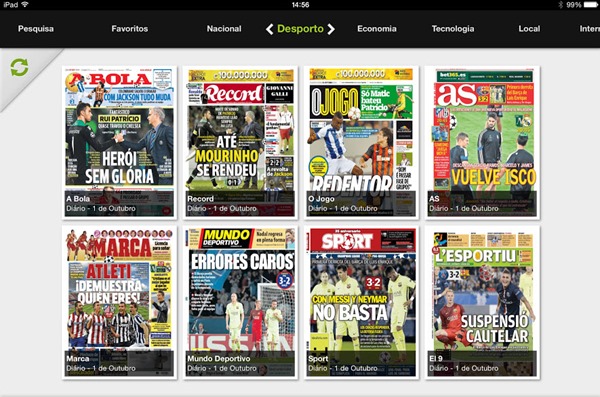This screenshot has height=397, width=600.
Task: Tap the Wi-Fi icon in status bar
Action: 25,5
